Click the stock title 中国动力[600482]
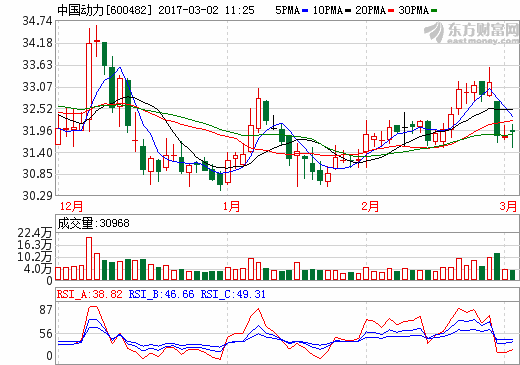The width and height of the screenshot is (520, 365). tap(104, 10)
